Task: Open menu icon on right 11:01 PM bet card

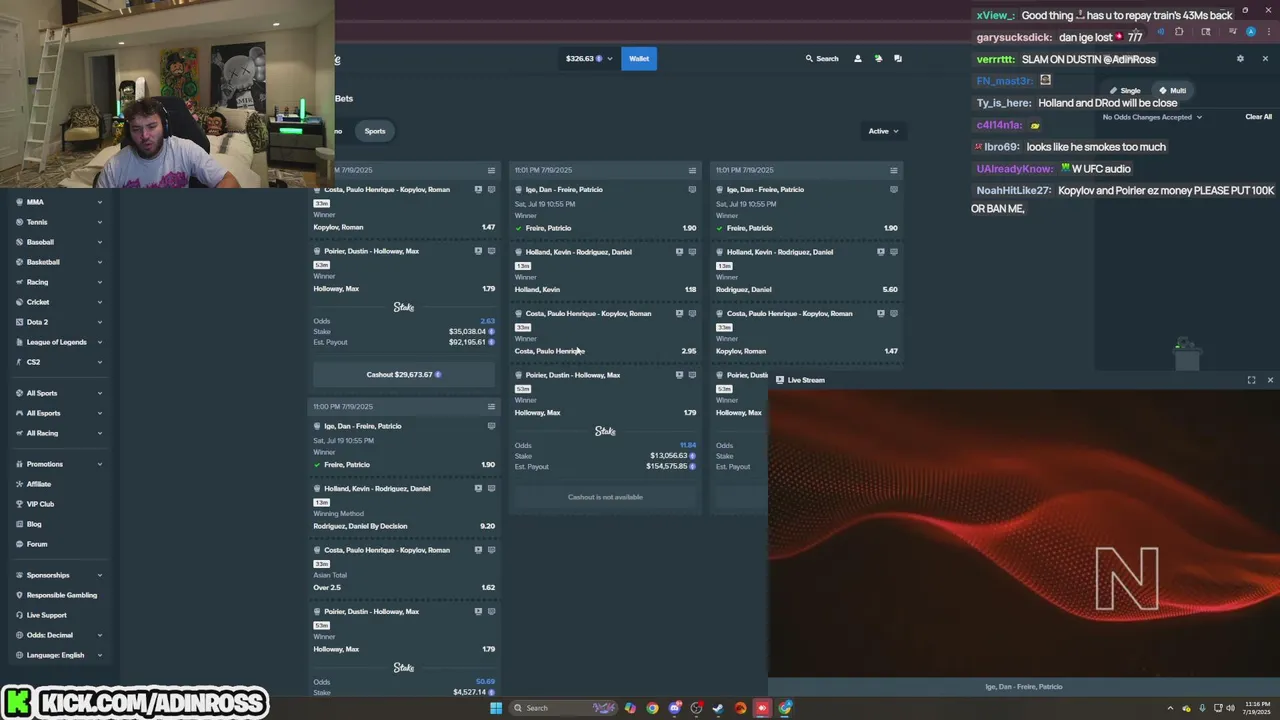Action: tap(894, 170)
